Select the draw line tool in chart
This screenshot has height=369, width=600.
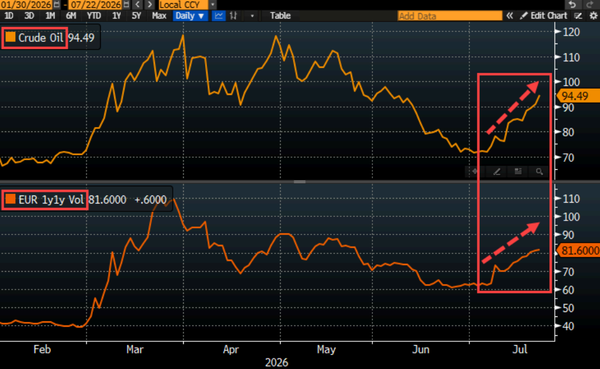click(497, 171)
